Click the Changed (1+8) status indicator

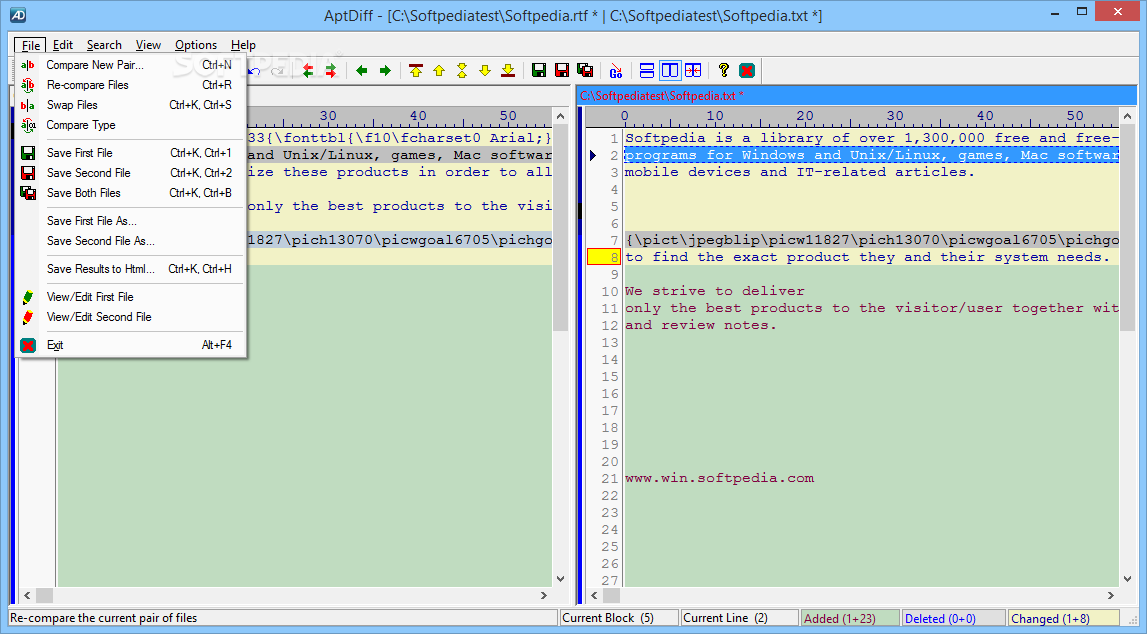[x=1064, y=619]
